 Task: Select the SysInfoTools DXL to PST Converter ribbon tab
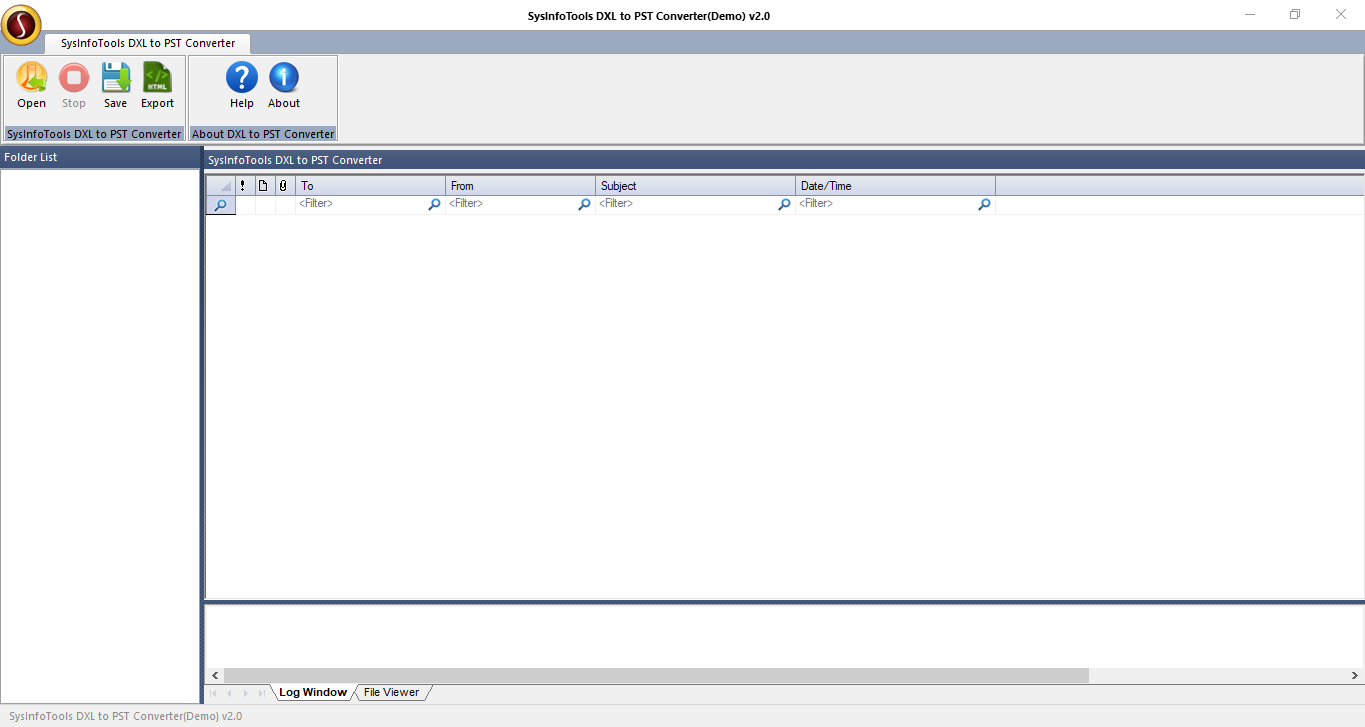(x=148, y=43)
